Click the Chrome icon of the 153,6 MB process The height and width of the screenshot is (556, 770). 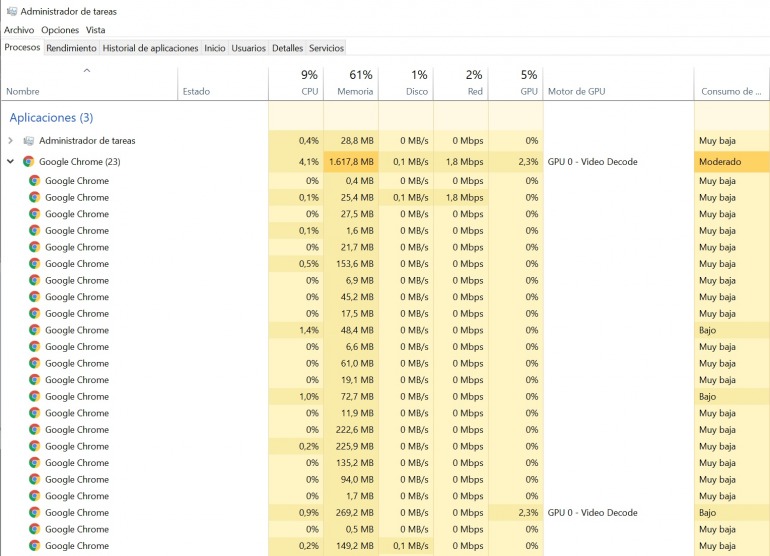tap(34, 264)
